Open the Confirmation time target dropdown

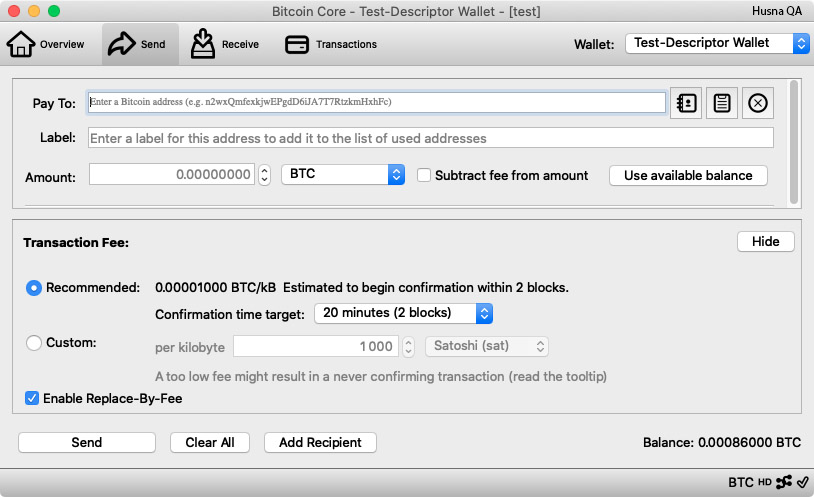[x=403, y=313]
